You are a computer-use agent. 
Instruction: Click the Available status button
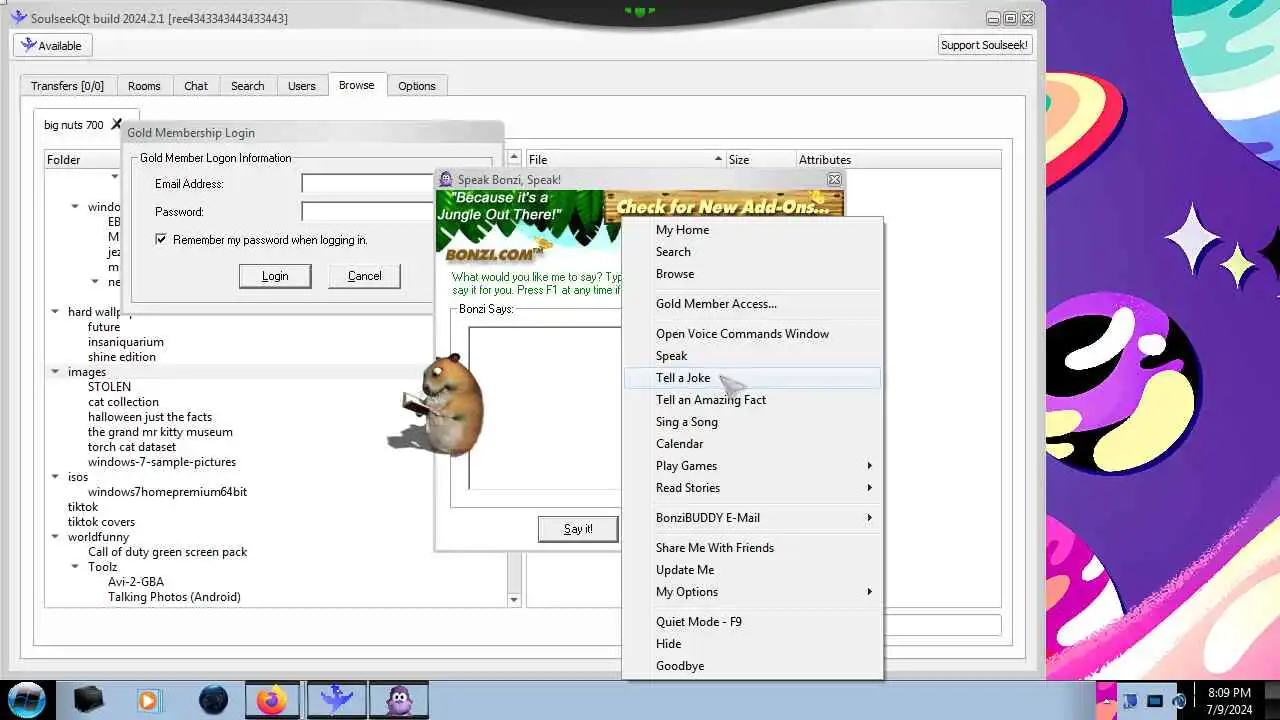click(52, 45)
